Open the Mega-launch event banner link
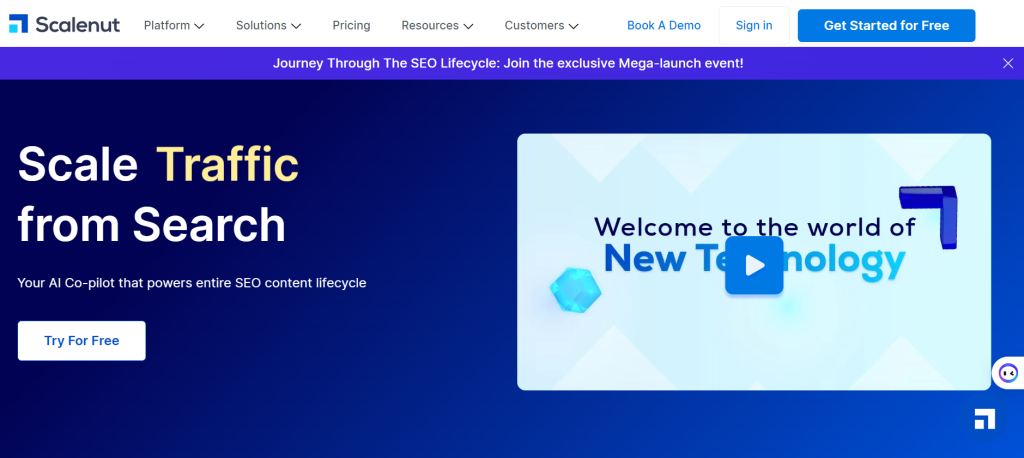 [507, 63]
